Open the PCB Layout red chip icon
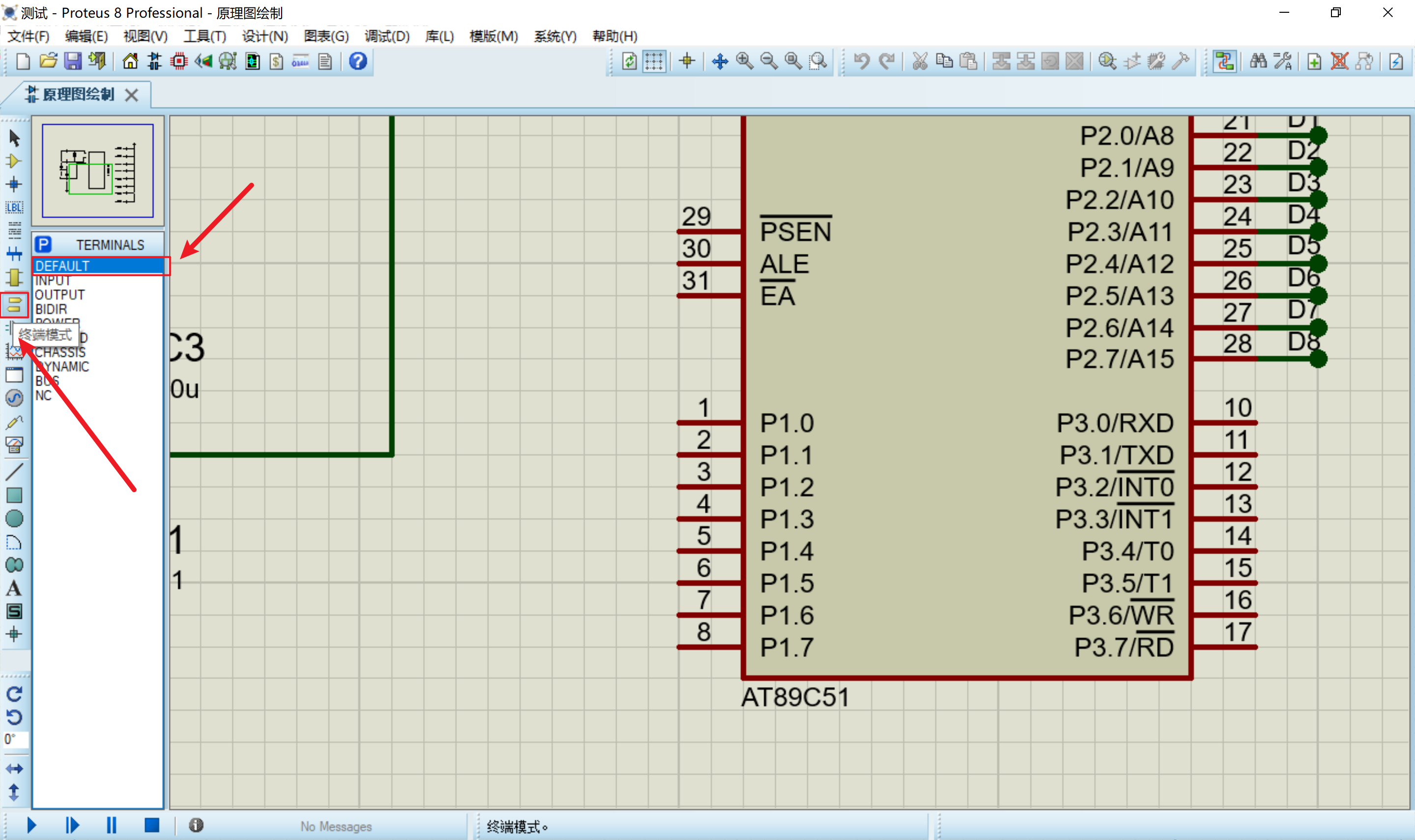1415x840 pixels. (179, 61)
